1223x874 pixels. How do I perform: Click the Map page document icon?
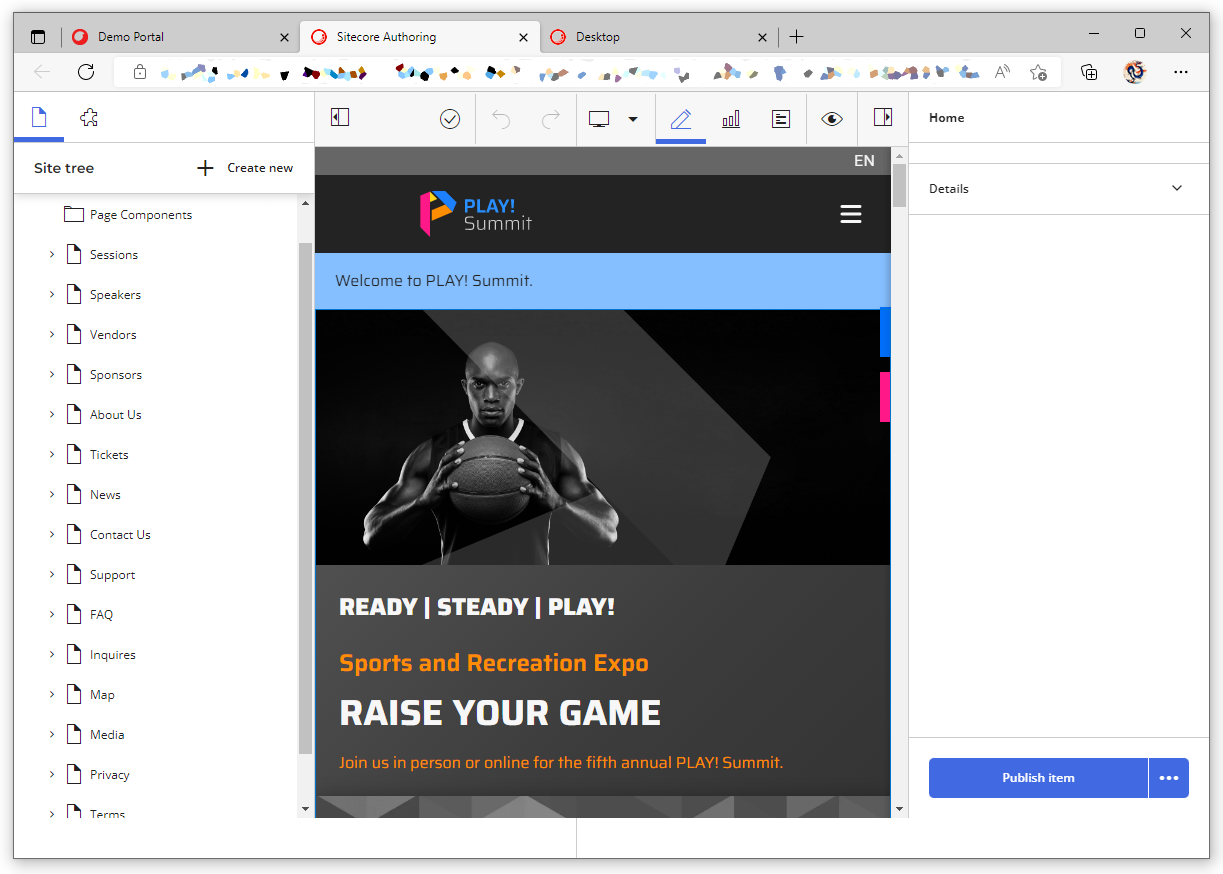(73, 694)
